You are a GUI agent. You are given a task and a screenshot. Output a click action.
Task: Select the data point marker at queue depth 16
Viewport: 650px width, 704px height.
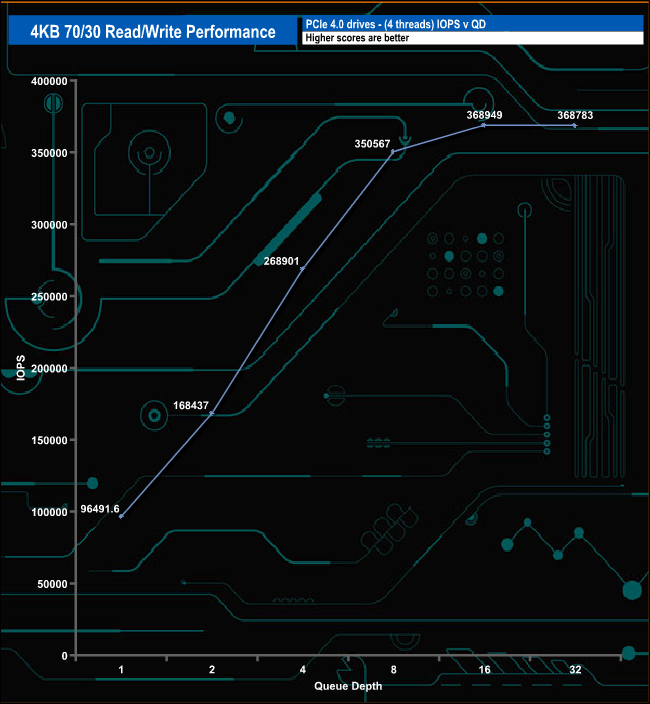(484, 125)
